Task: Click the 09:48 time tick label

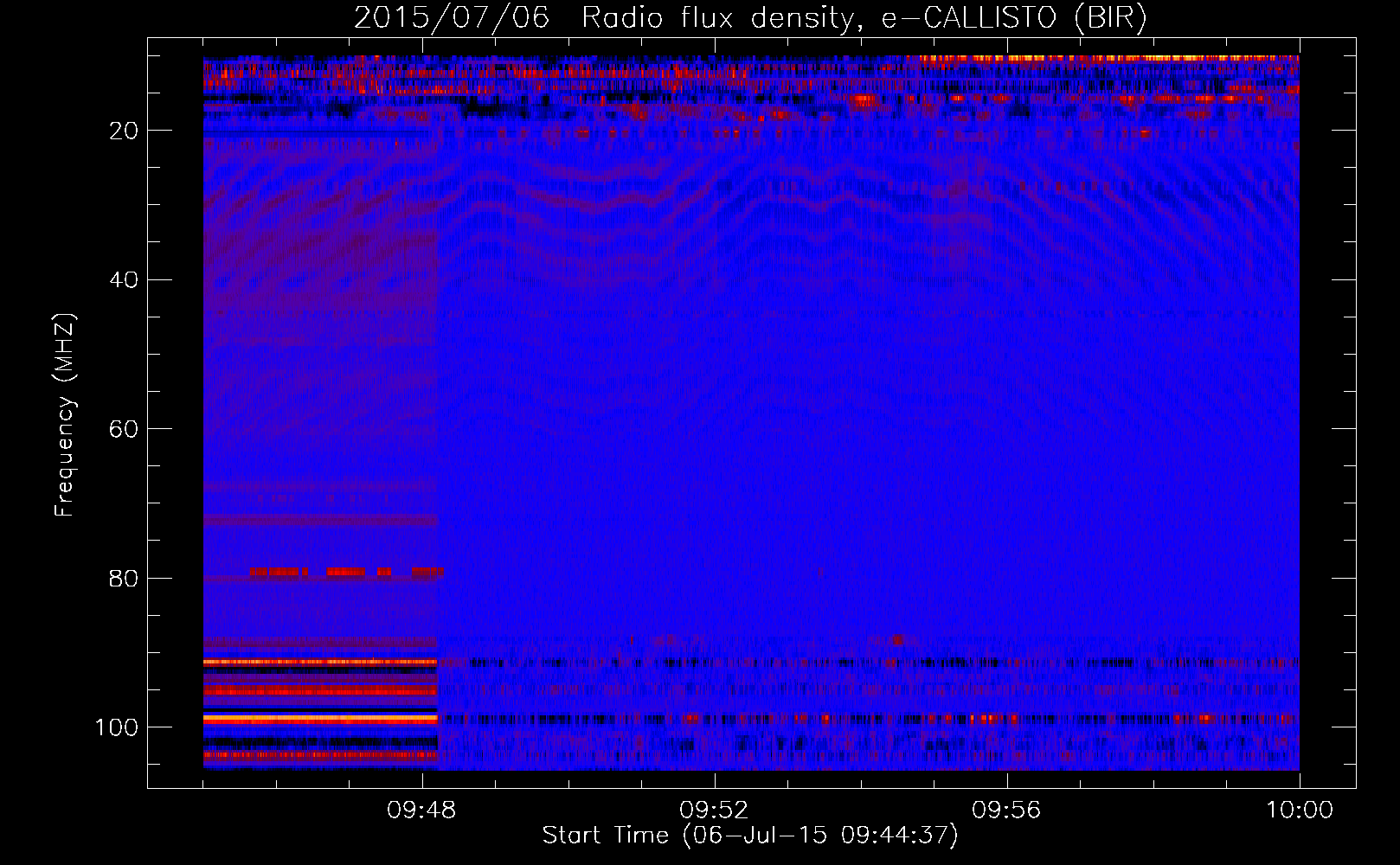Action: [421, 811]
